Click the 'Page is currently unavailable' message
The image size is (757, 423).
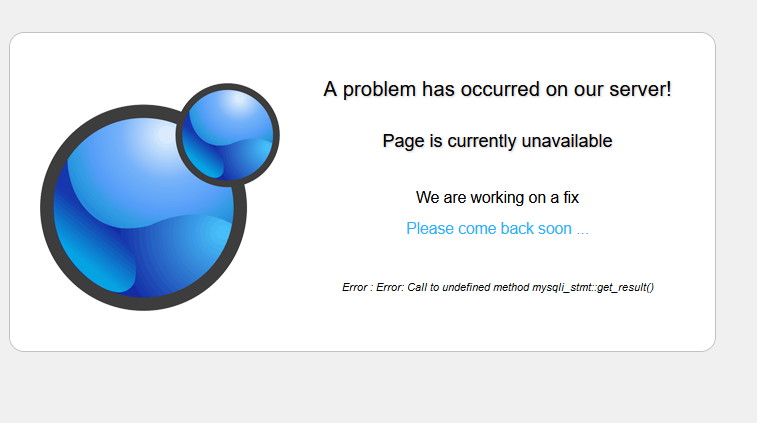497,141
